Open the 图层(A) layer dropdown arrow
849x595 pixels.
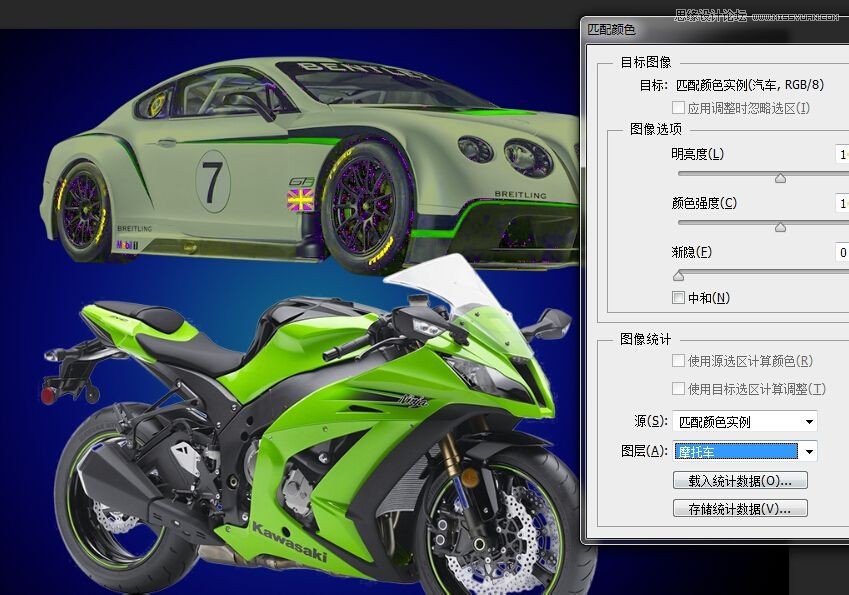(x=809, y=451)
